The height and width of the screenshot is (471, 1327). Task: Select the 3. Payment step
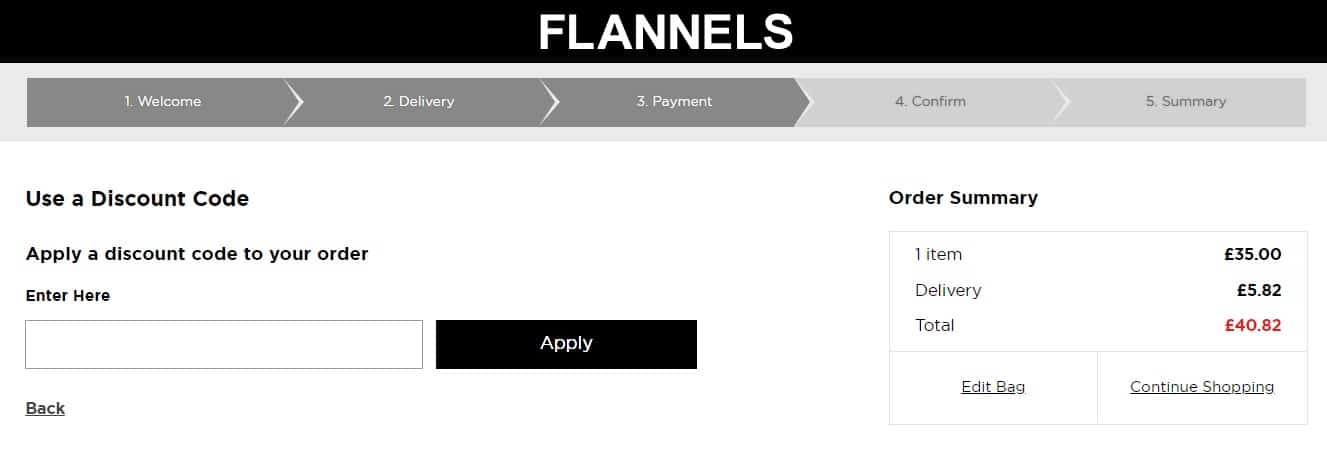(674, 102)
